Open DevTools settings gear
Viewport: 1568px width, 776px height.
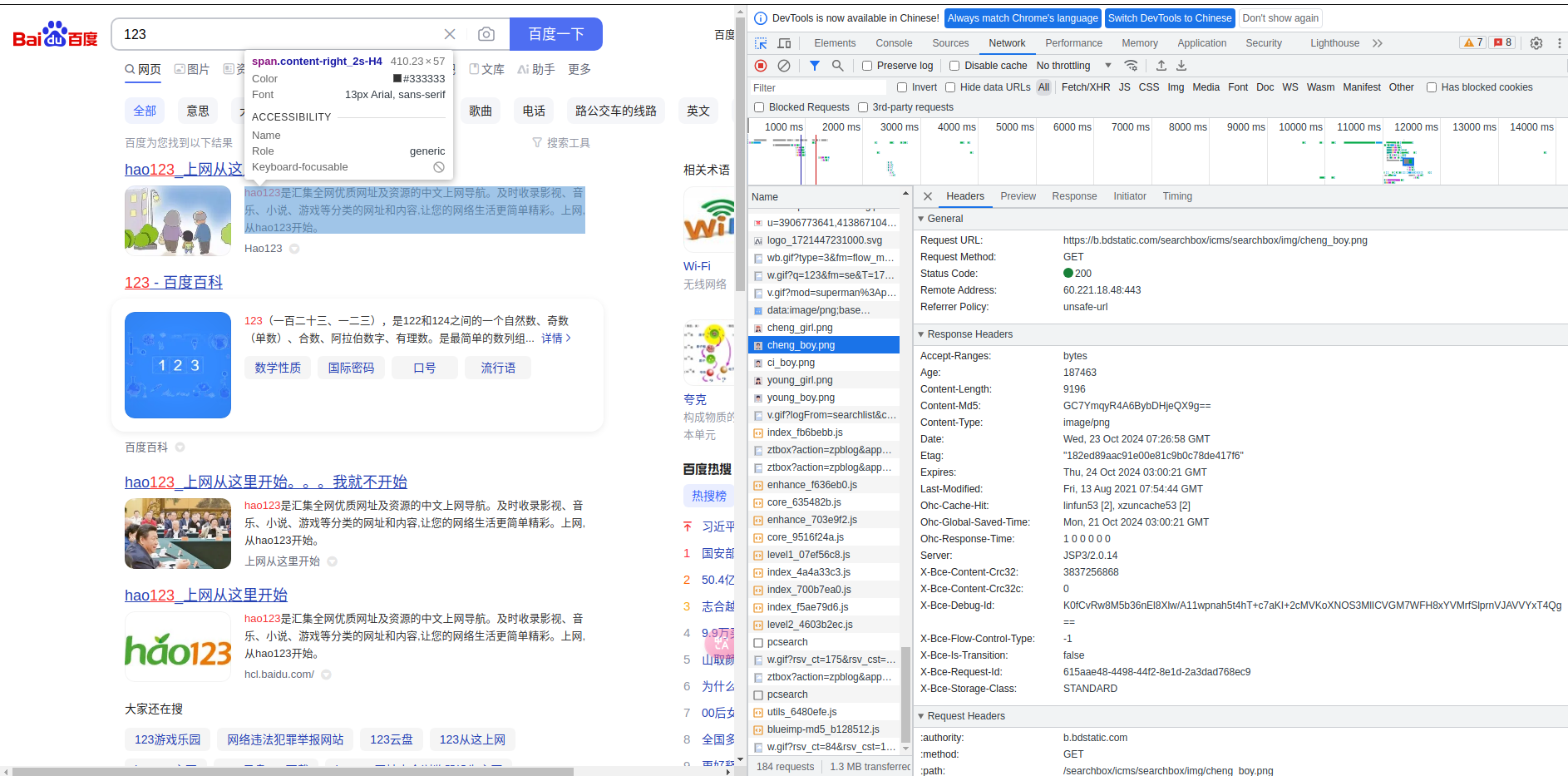pyautogui.click(x=1536, y=43)
